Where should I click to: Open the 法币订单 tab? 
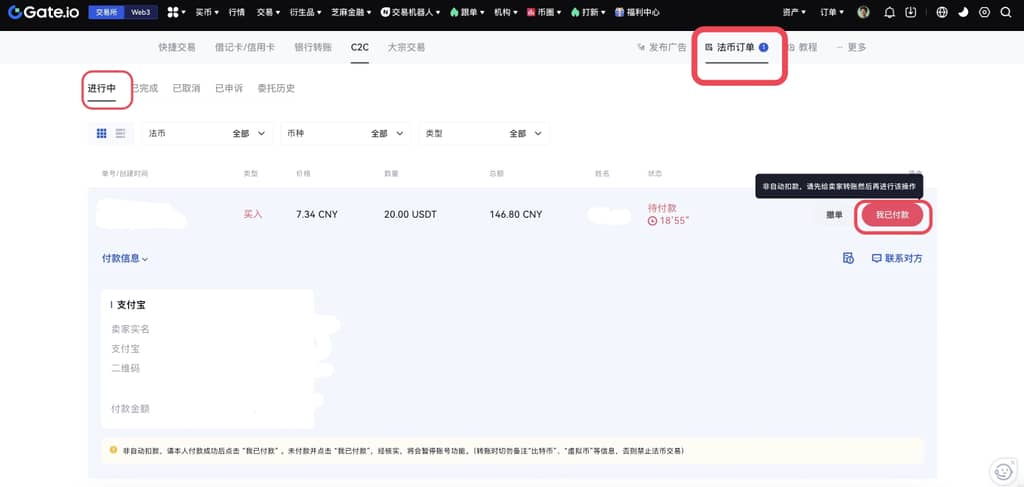736,47
